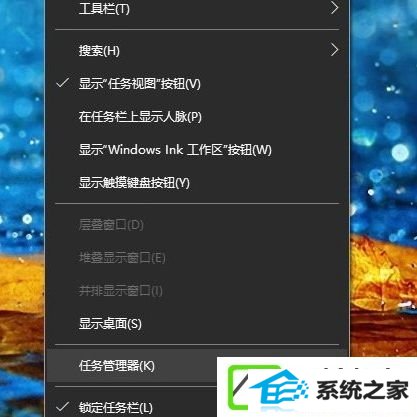The width and height of the screenshot is (417, 417).
Task: Enable 显示触摸键盘按钮(Y)
Action: (197, 183)
